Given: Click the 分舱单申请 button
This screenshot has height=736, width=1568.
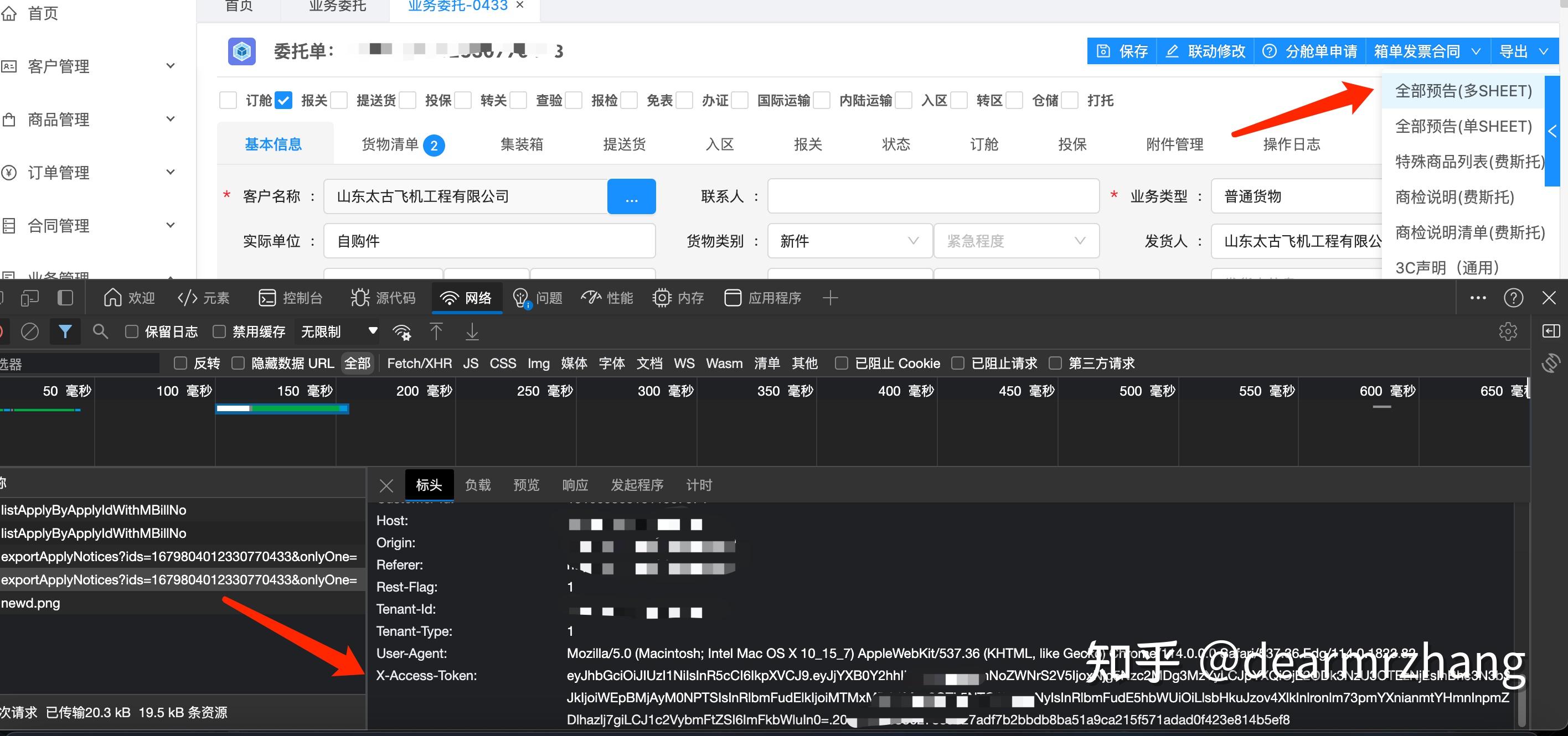Looking at the screenshot, I should (1310, 51).
